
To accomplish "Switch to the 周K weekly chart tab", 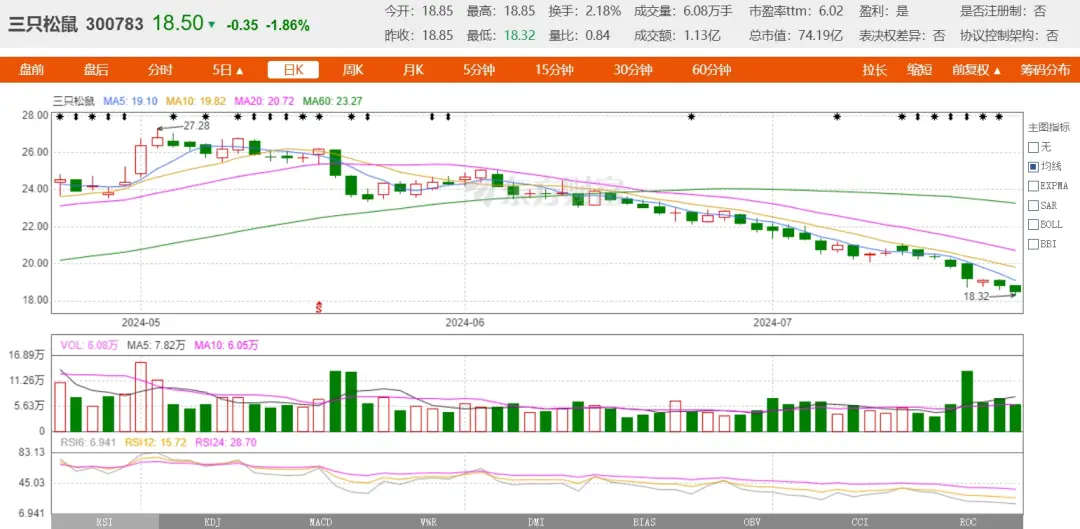I will click(x=353, y=70).
